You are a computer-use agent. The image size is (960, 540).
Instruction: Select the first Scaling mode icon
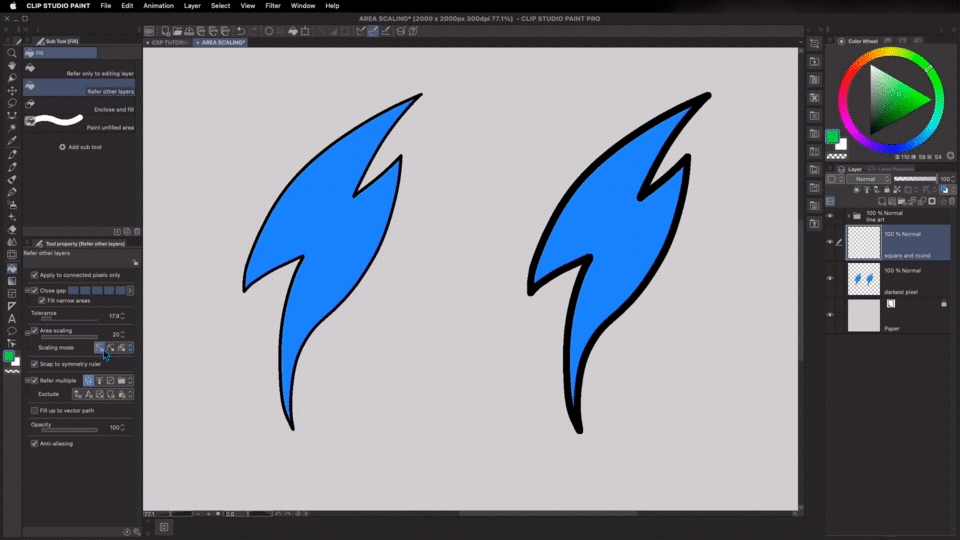click(99, 348)
